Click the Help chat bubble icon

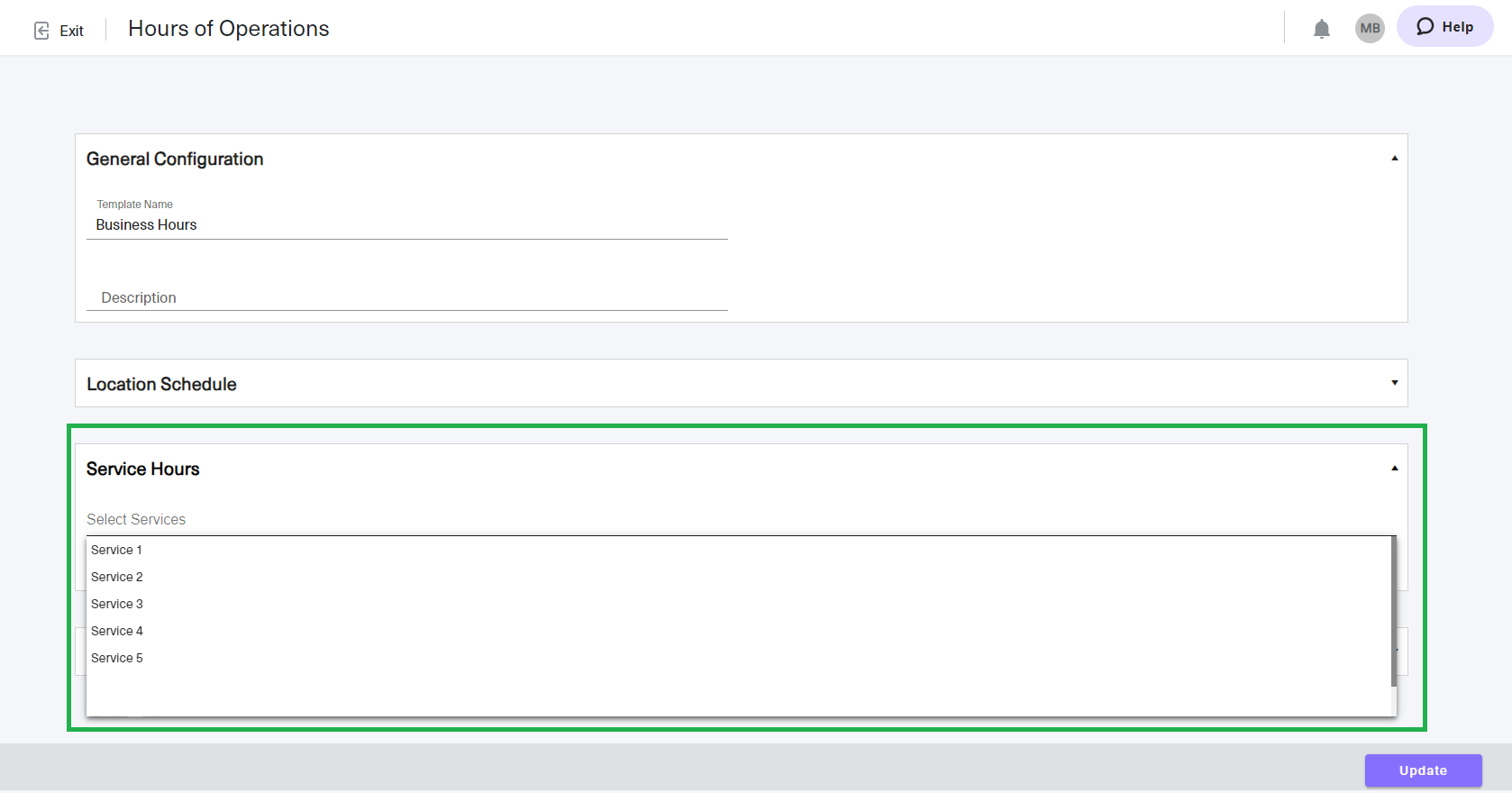(1425, 27)
